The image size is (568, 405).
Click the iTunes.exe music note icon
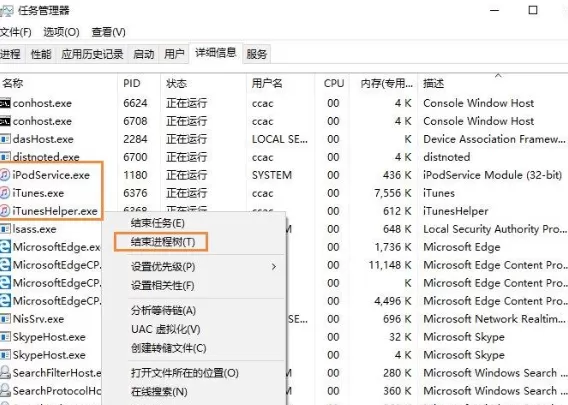pyautogui.click(x=5, y=193)
